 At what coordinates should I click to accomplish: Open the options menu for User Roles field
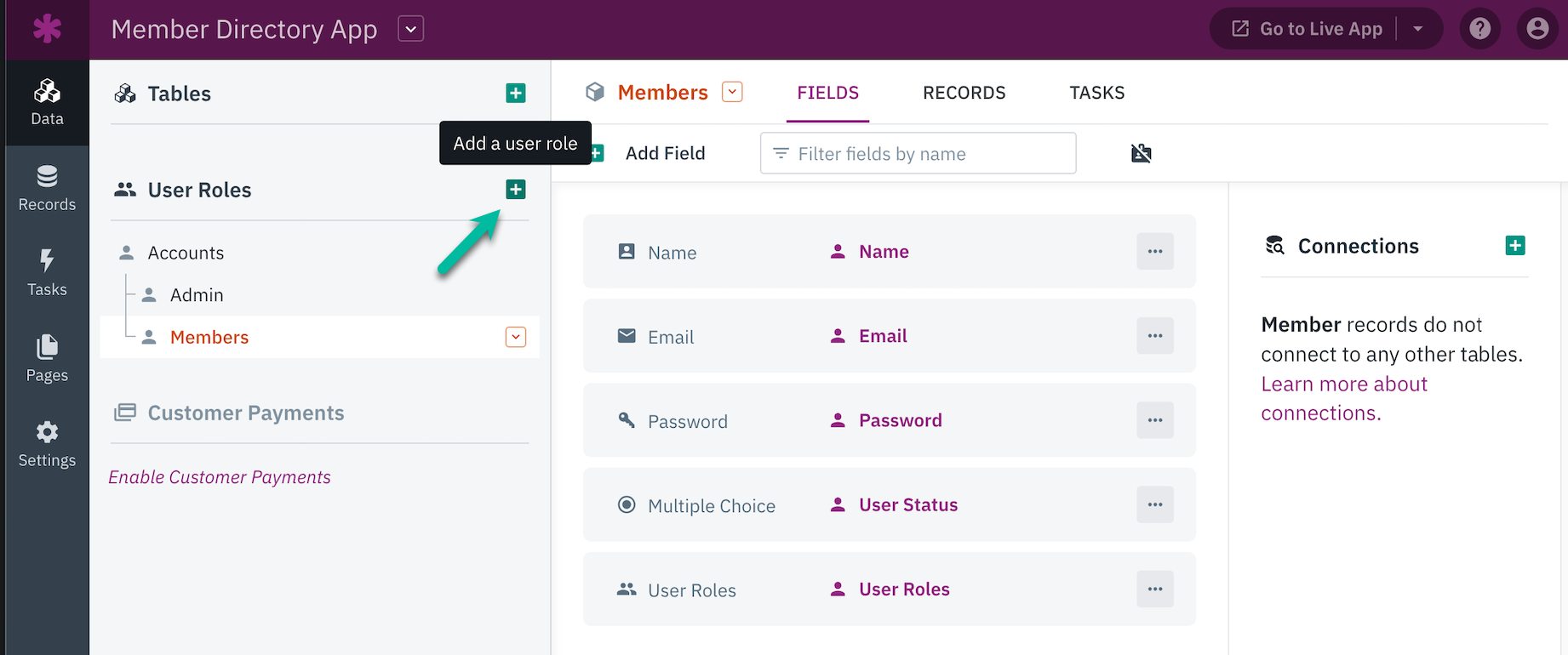click(1155, 589)
